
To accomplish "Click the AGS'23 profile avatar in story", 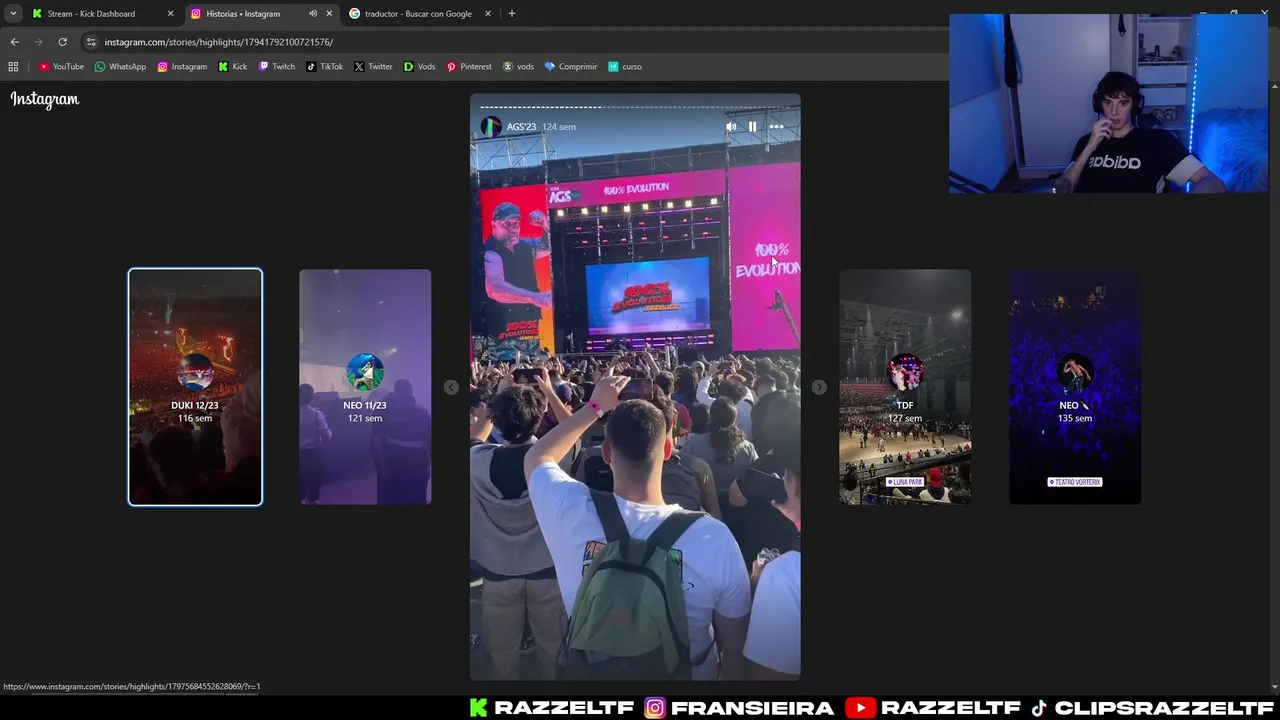I will point(491,127).
